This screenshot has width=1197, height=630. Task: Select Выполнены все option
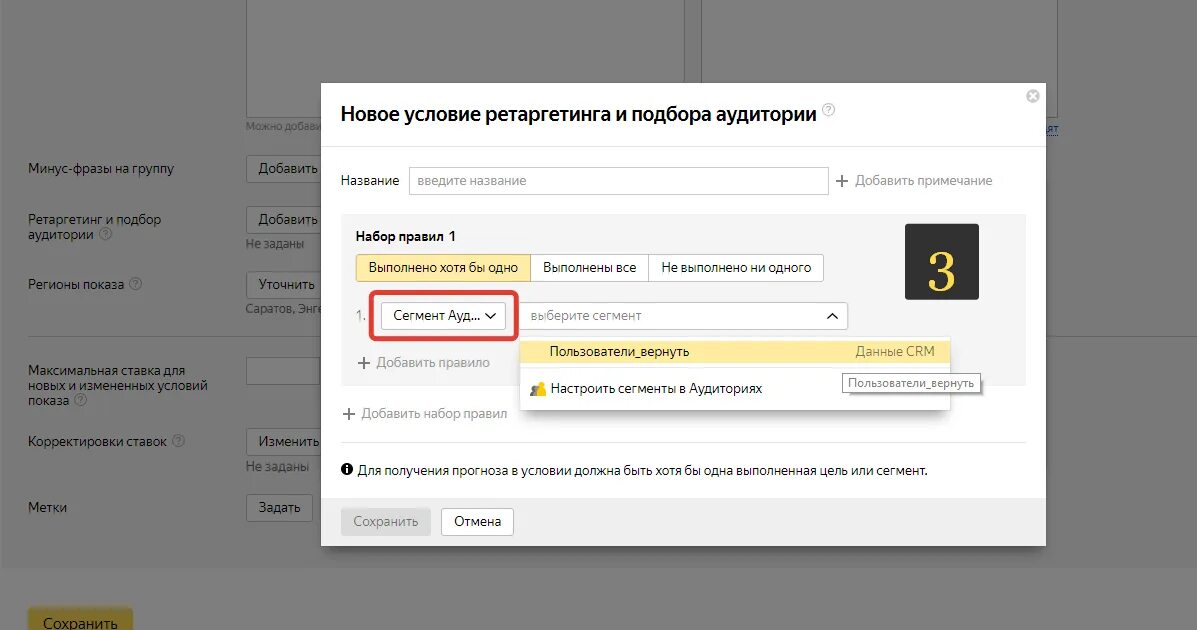pos(589,267)
